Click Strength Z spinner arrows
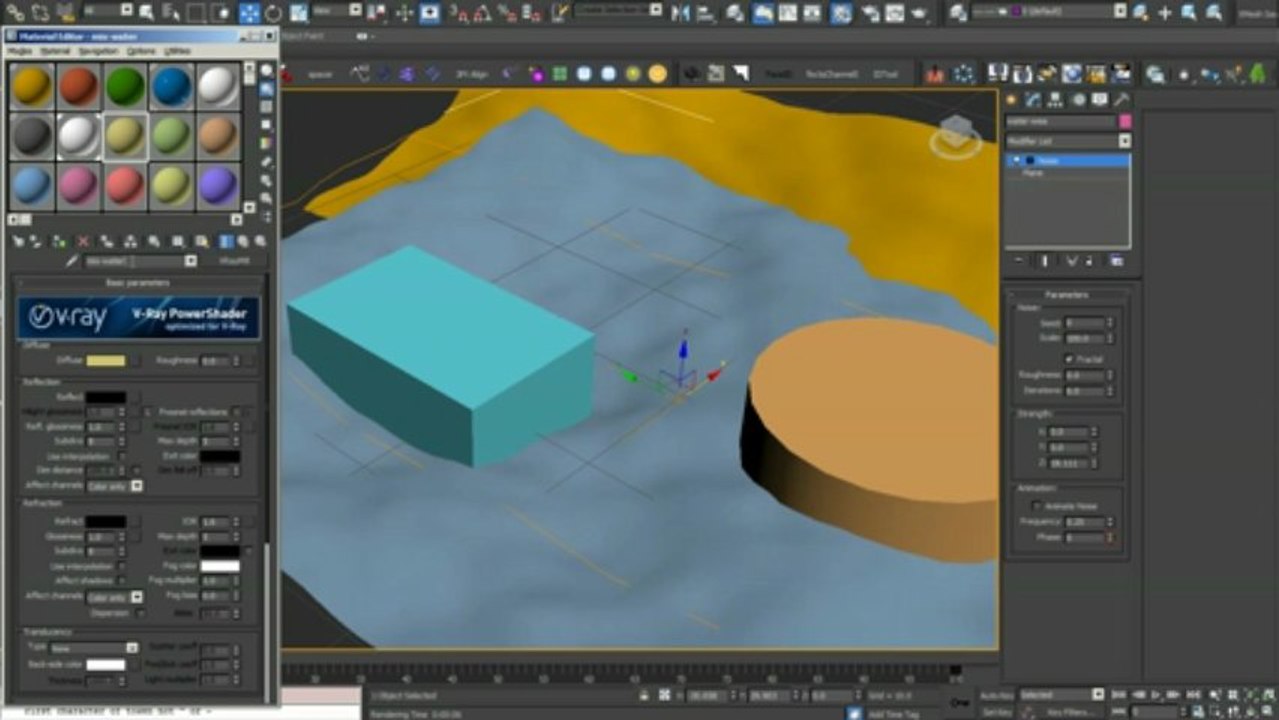Viewport: 1279px width, 720px height. coord(1094,463)
